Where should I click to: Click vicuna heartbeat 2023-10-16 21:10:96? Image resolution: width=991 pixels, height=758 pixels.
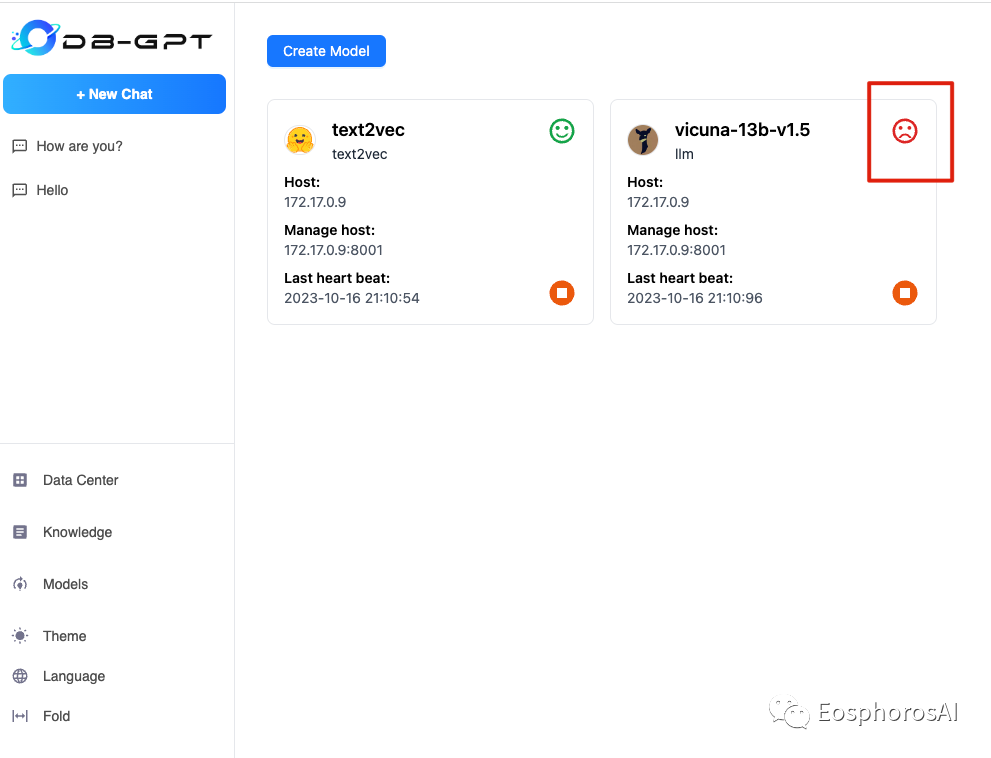click(x=695, y=298)
